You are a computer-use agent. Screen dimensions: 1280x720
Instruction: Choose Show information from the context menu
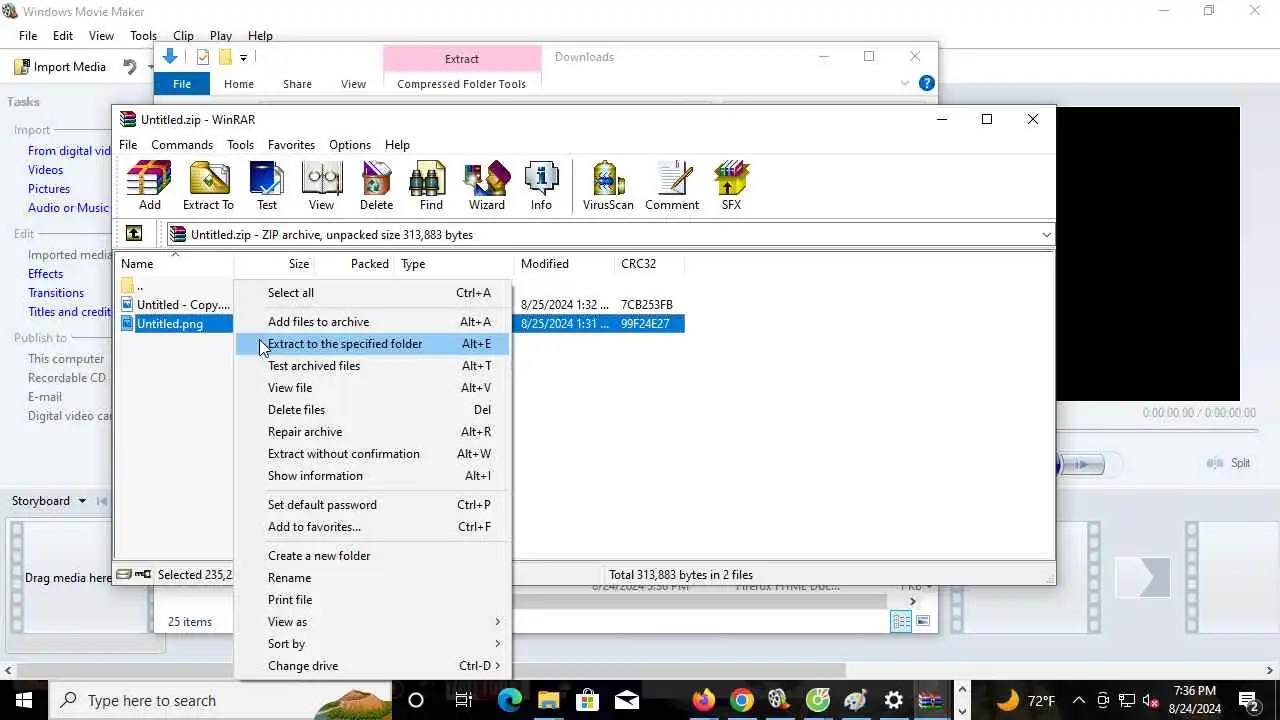(x=372, y=476)
